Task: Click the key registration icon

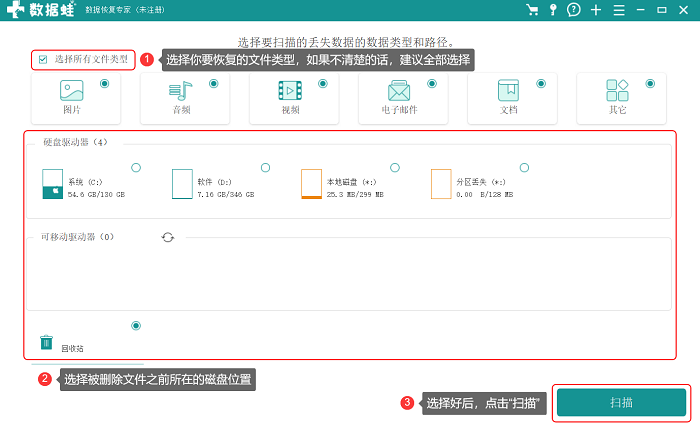Action: click(x=553, y=10)
